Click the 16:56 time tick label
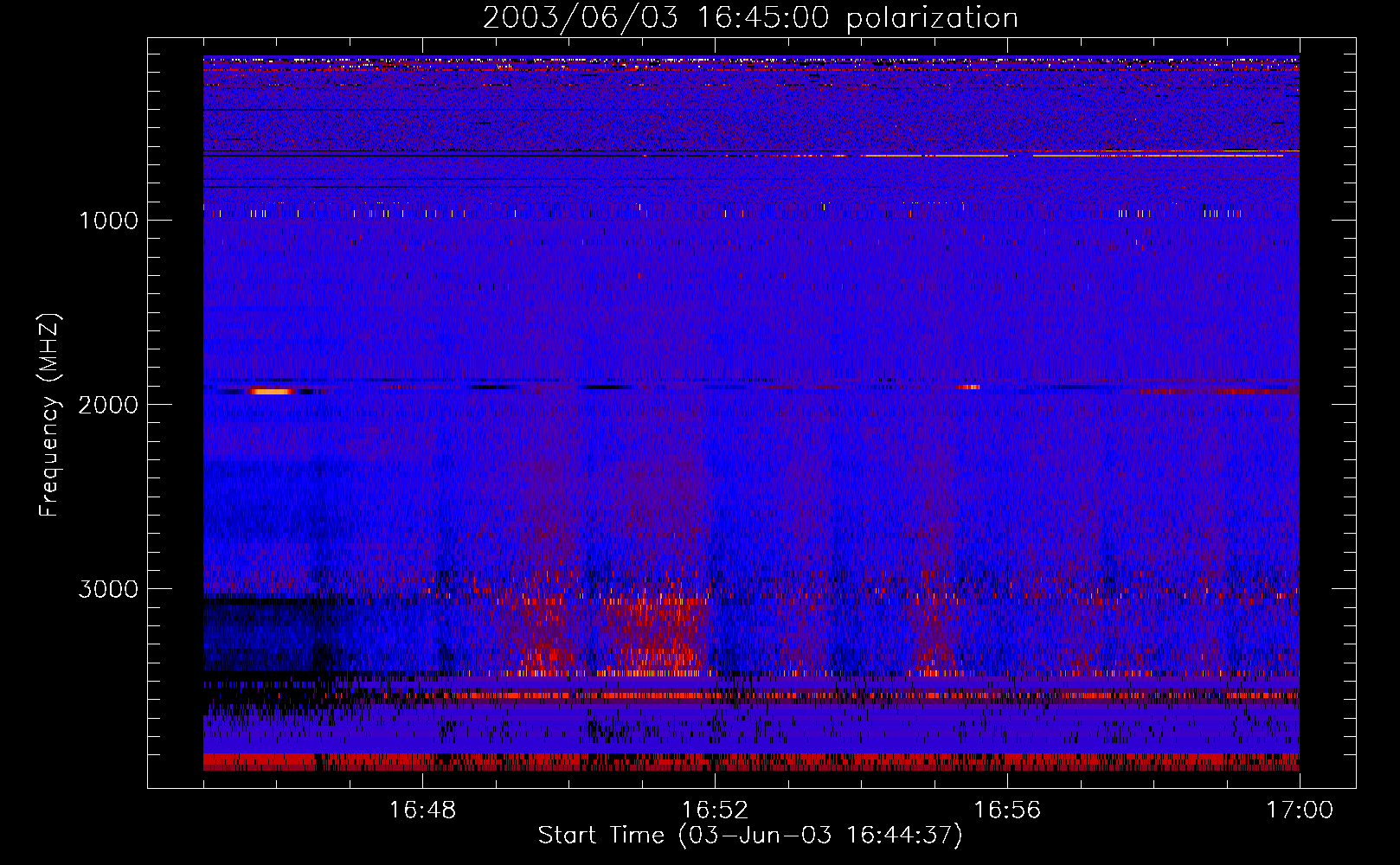Screen dimensions: 1400x865 click(x=1007, y=811)
